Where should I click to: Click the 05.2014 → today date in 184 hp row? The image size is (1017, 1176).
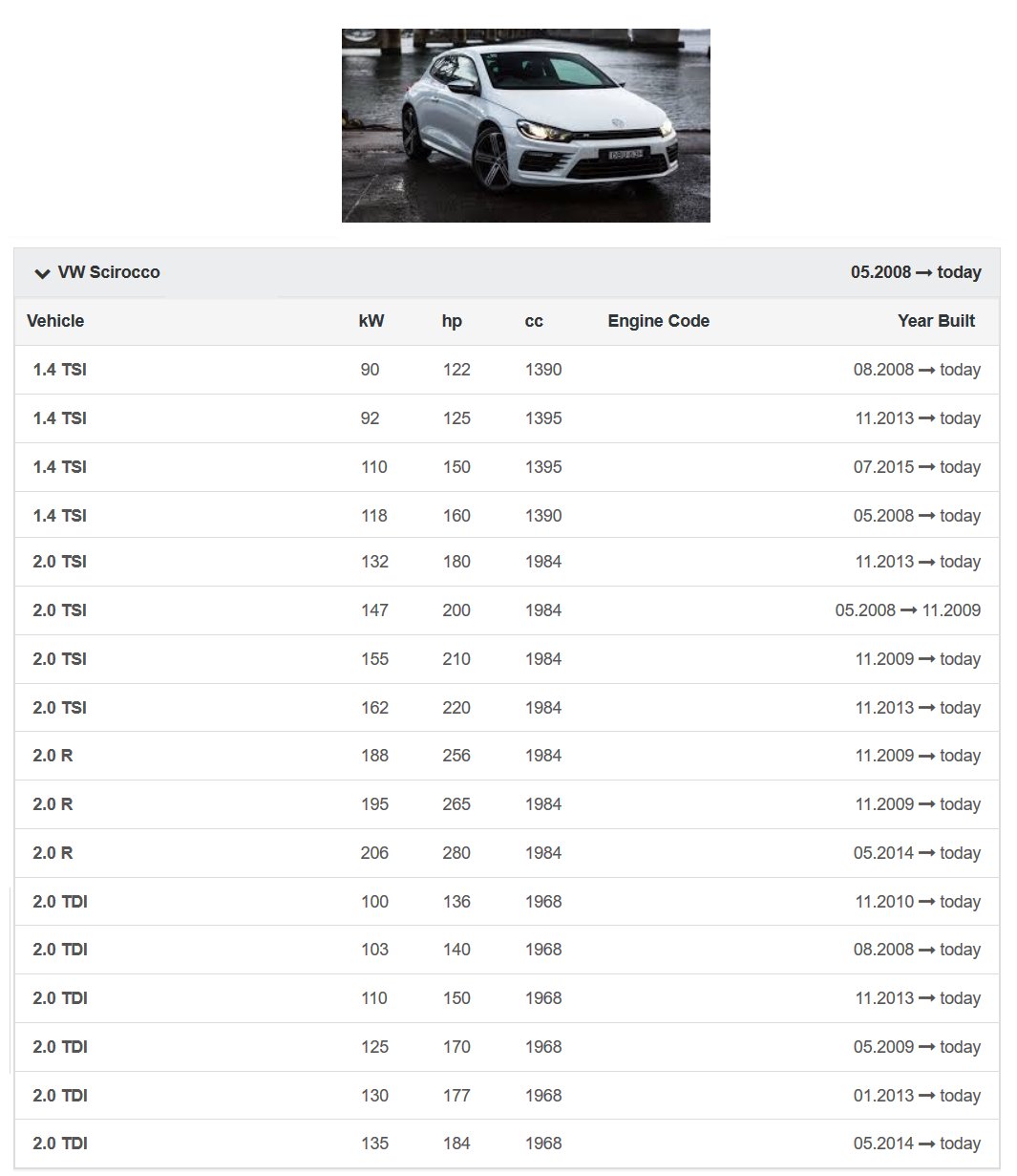tap(917, 1144)
